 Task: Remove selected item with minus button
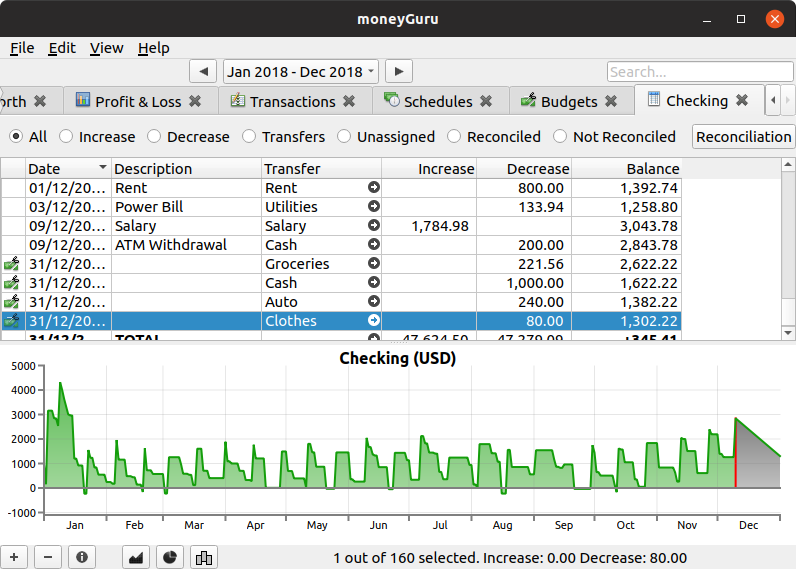48,557
